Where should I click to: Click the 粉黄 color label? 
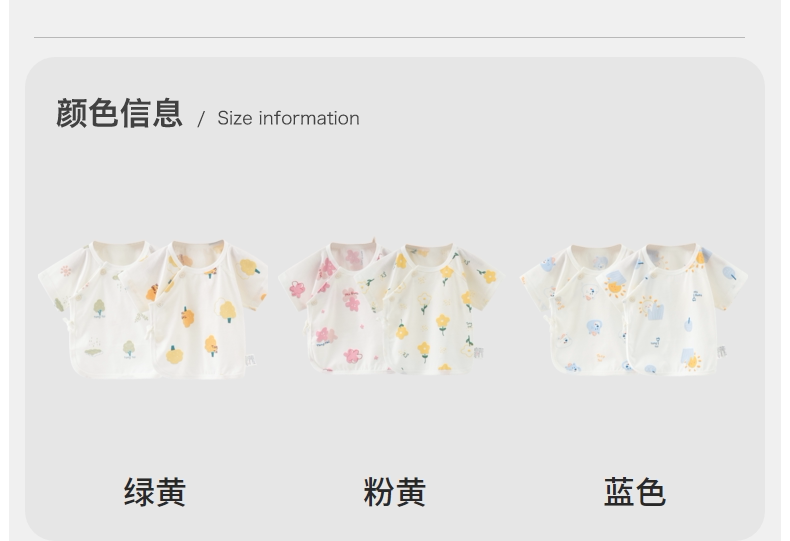tap(394, 492)
